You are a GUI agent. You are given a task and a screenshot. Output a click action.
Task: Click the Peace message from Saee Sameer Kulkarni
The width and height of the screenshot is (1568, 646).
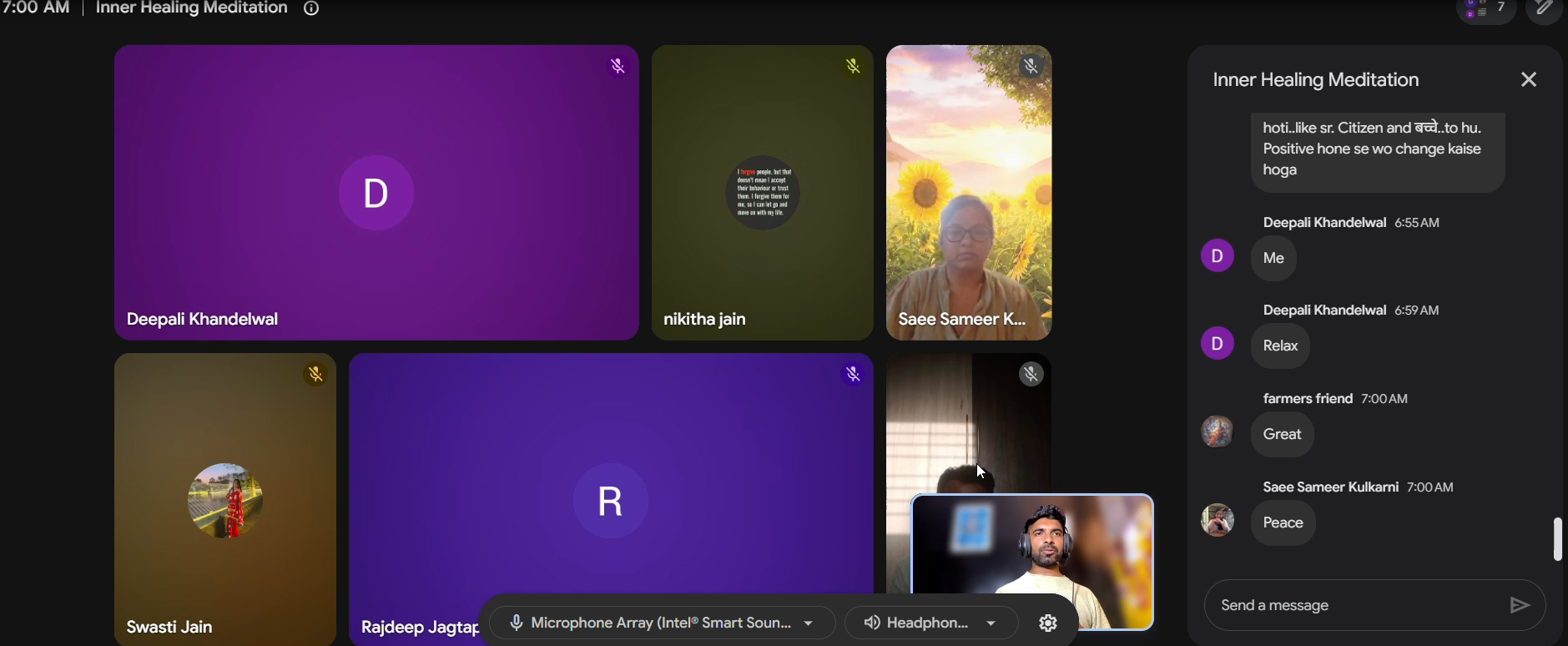(1283, 523)
